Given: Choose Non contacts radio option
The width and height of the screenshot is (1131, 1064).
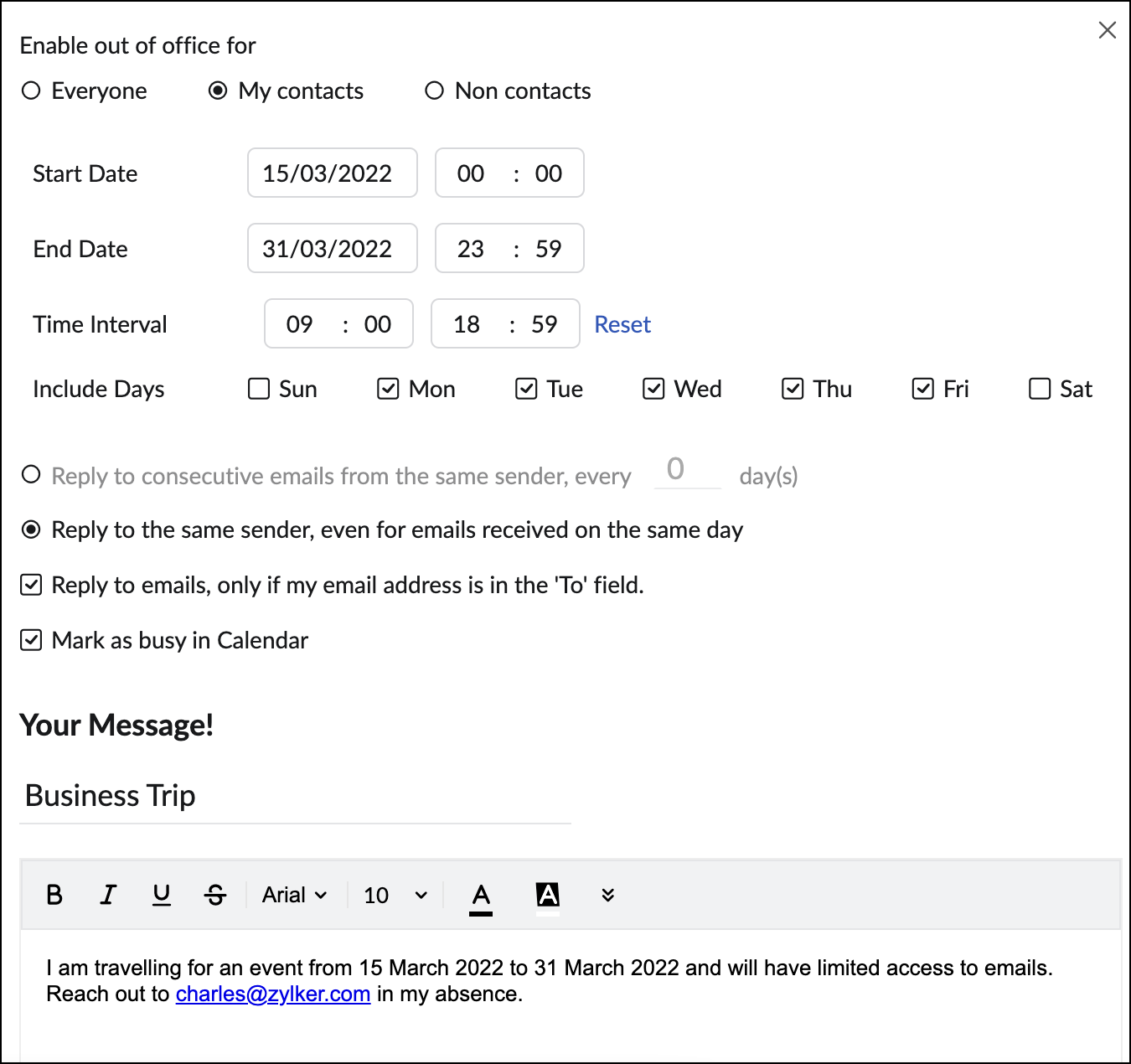Looking at the screenshot, I should pyautogui.click(x=434, y=90).
